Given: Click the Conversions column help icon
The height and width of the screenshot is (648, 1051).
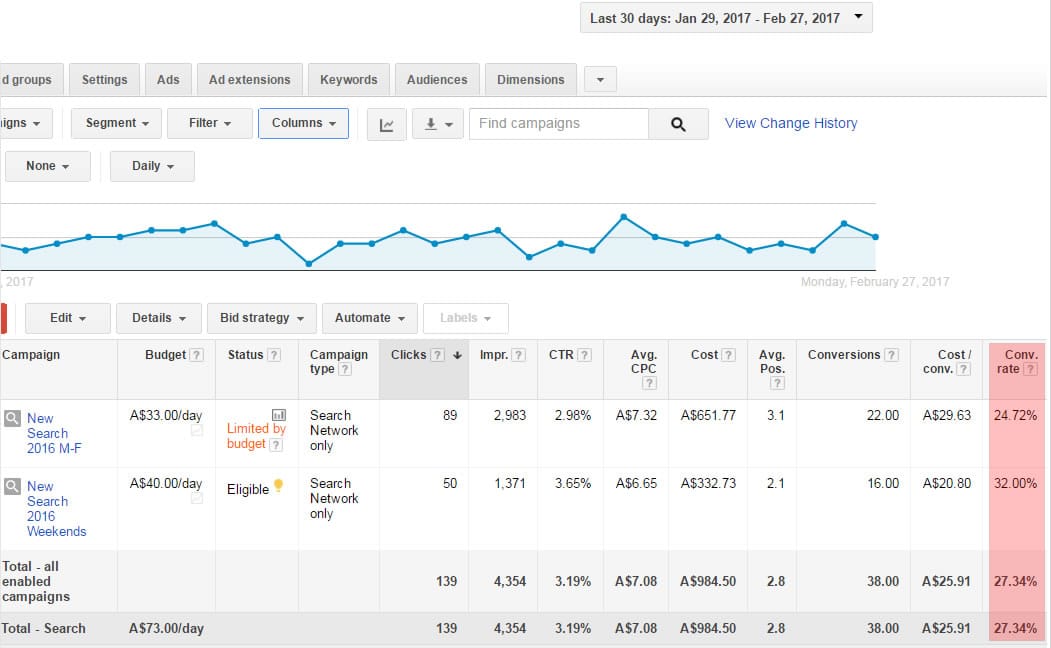Looking at the screenshot, I should [x=891, y=355].
